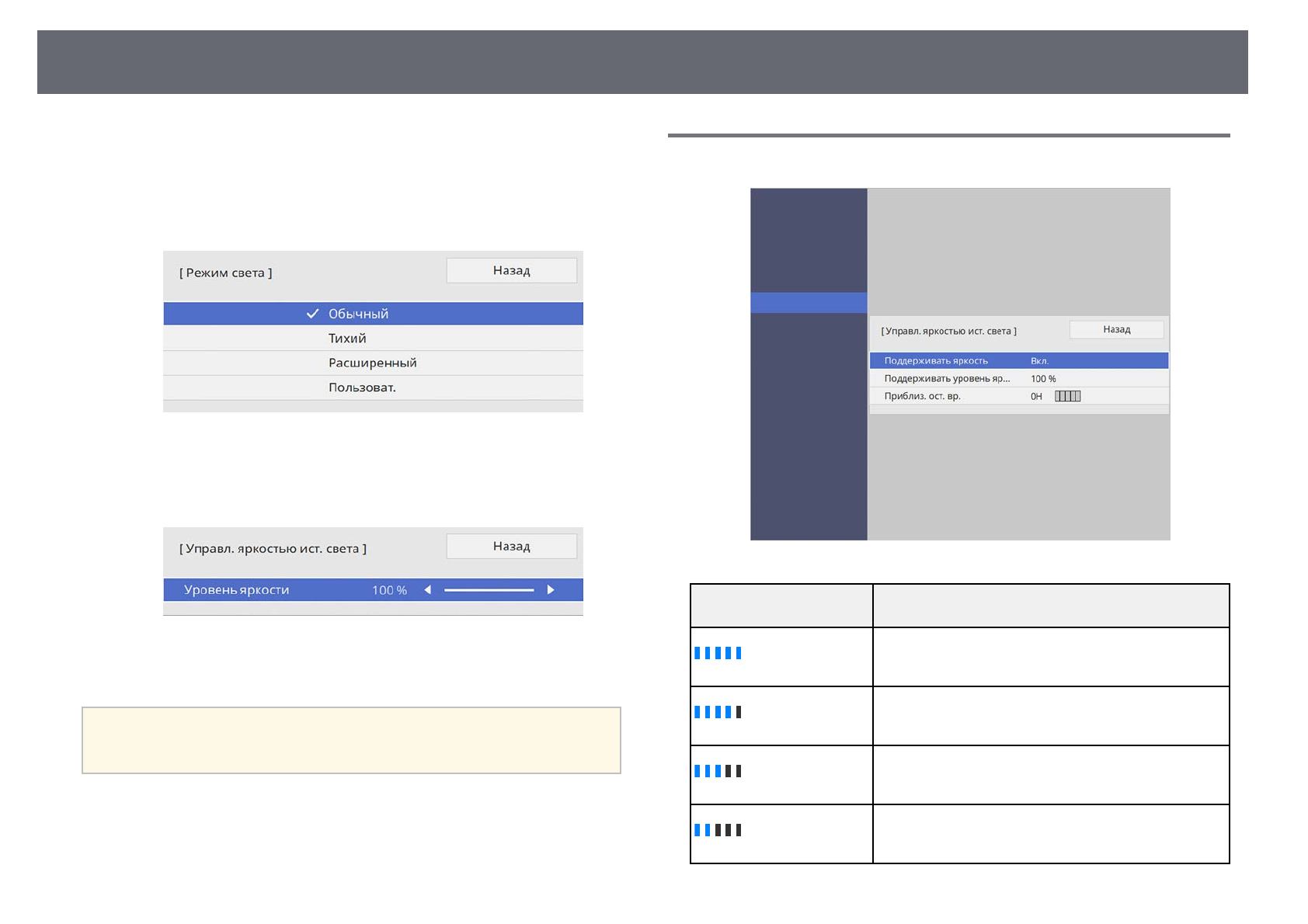The height and width of the screenshot is (924, 1308).
Task: Click the two blue bars indicator in the table
Action: [x=718, y=830]
